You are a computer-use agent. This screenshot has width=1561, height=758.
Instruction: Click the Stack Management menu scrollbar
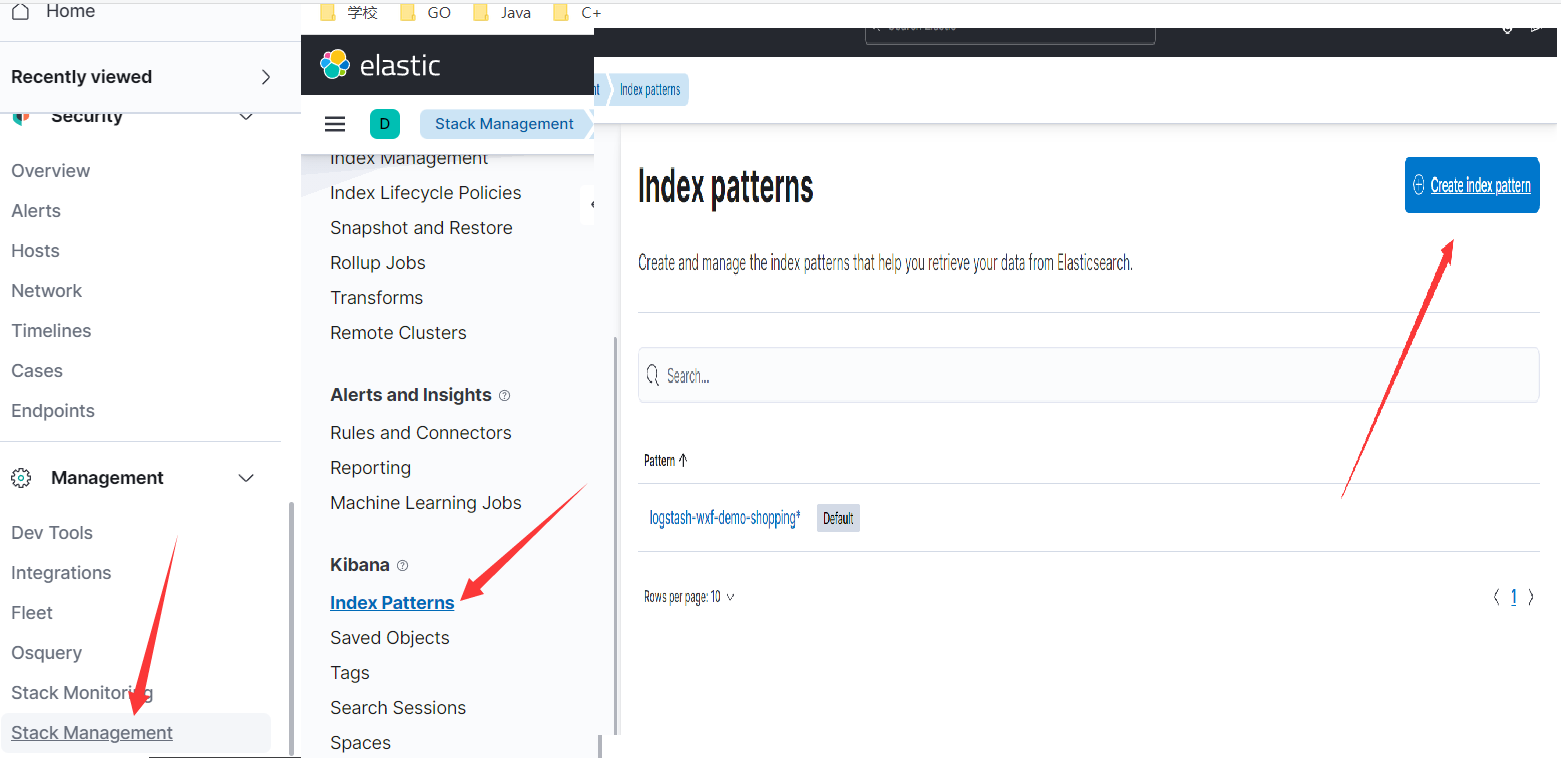[x=616, y=535]
